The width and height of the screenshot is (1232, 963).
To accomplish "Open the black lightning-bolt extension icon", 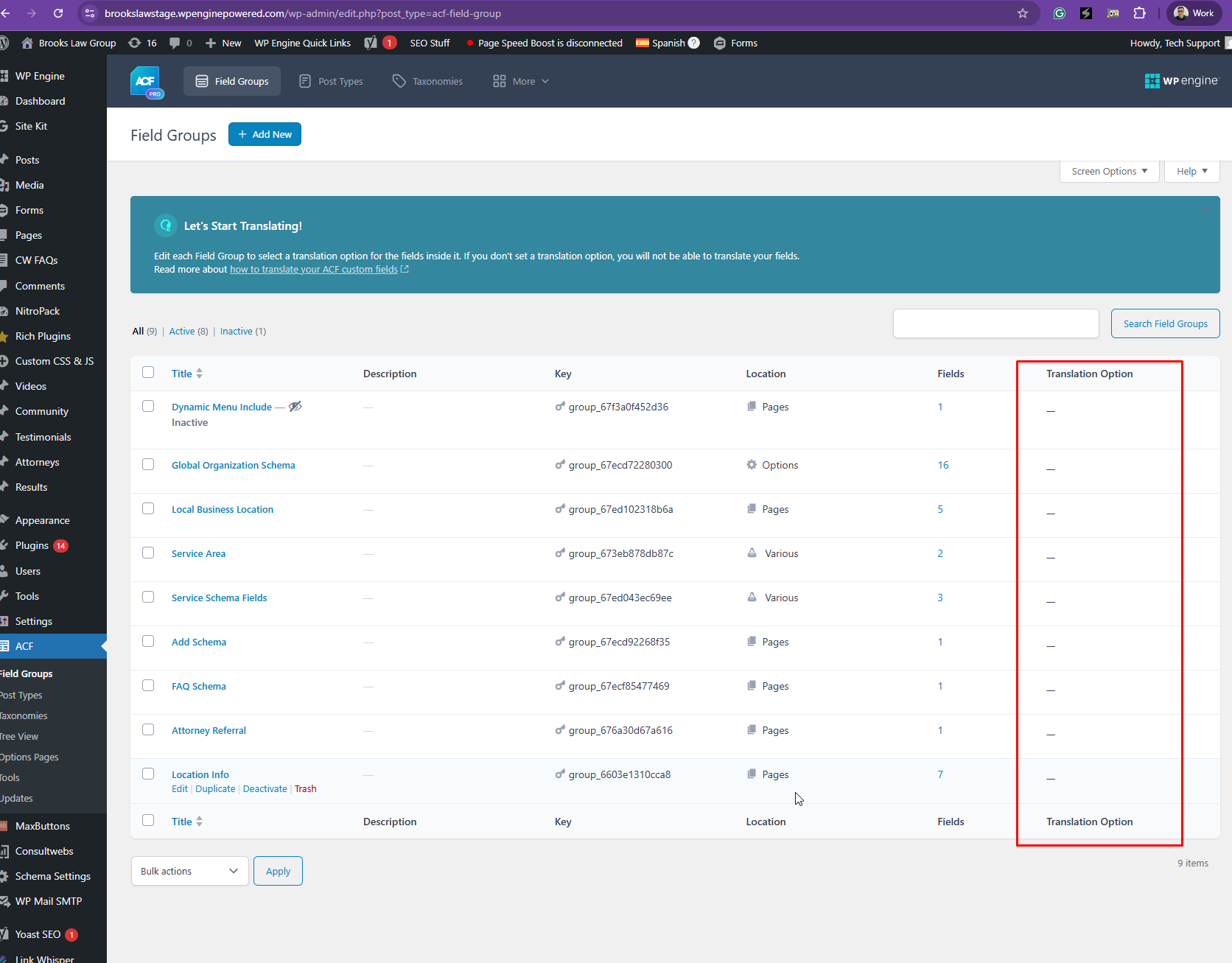I will pyautogui.click(x=1086, y=13).
